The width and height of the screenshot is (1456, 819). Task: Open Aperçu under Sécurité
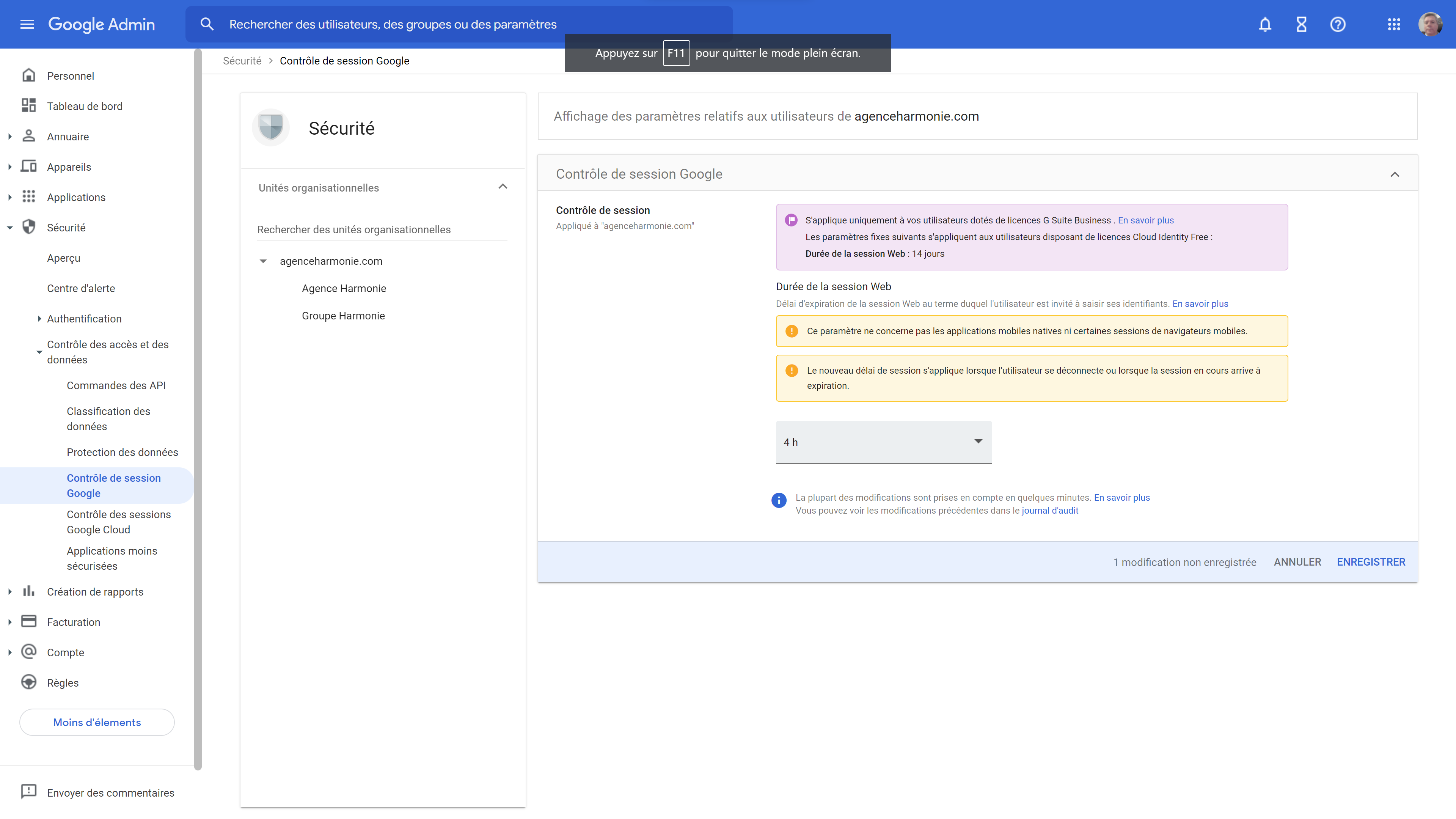pos(64,258)
